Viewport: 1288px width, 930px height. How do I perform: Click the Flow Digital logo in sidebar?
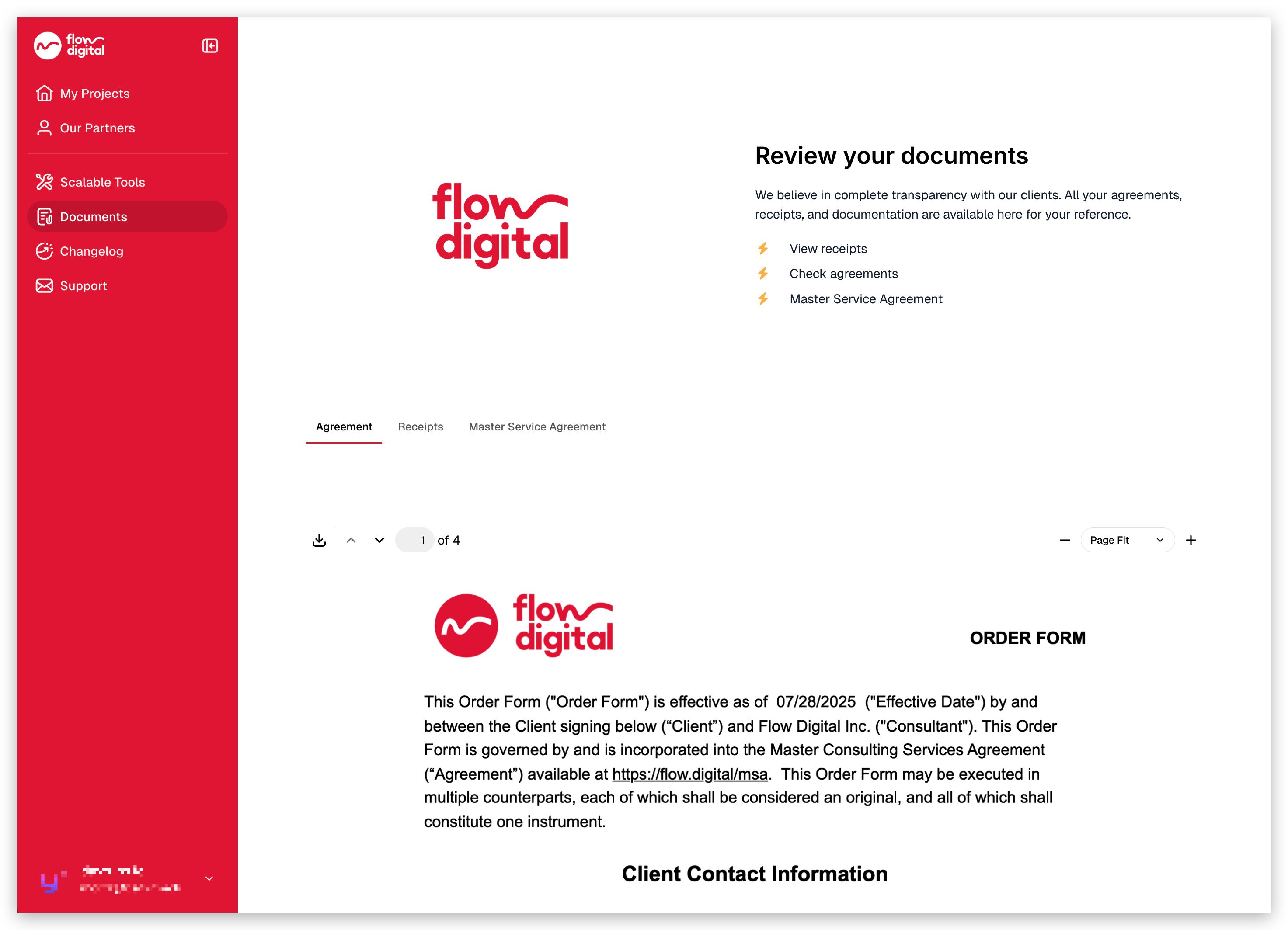click(69, 45)
